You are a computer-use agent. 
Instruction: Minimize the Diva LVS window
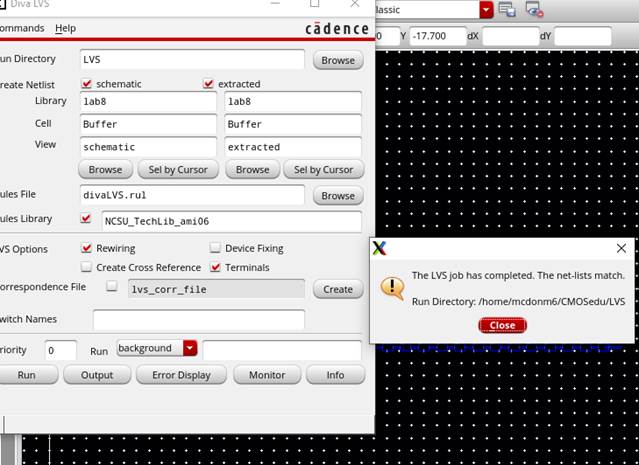275,4
